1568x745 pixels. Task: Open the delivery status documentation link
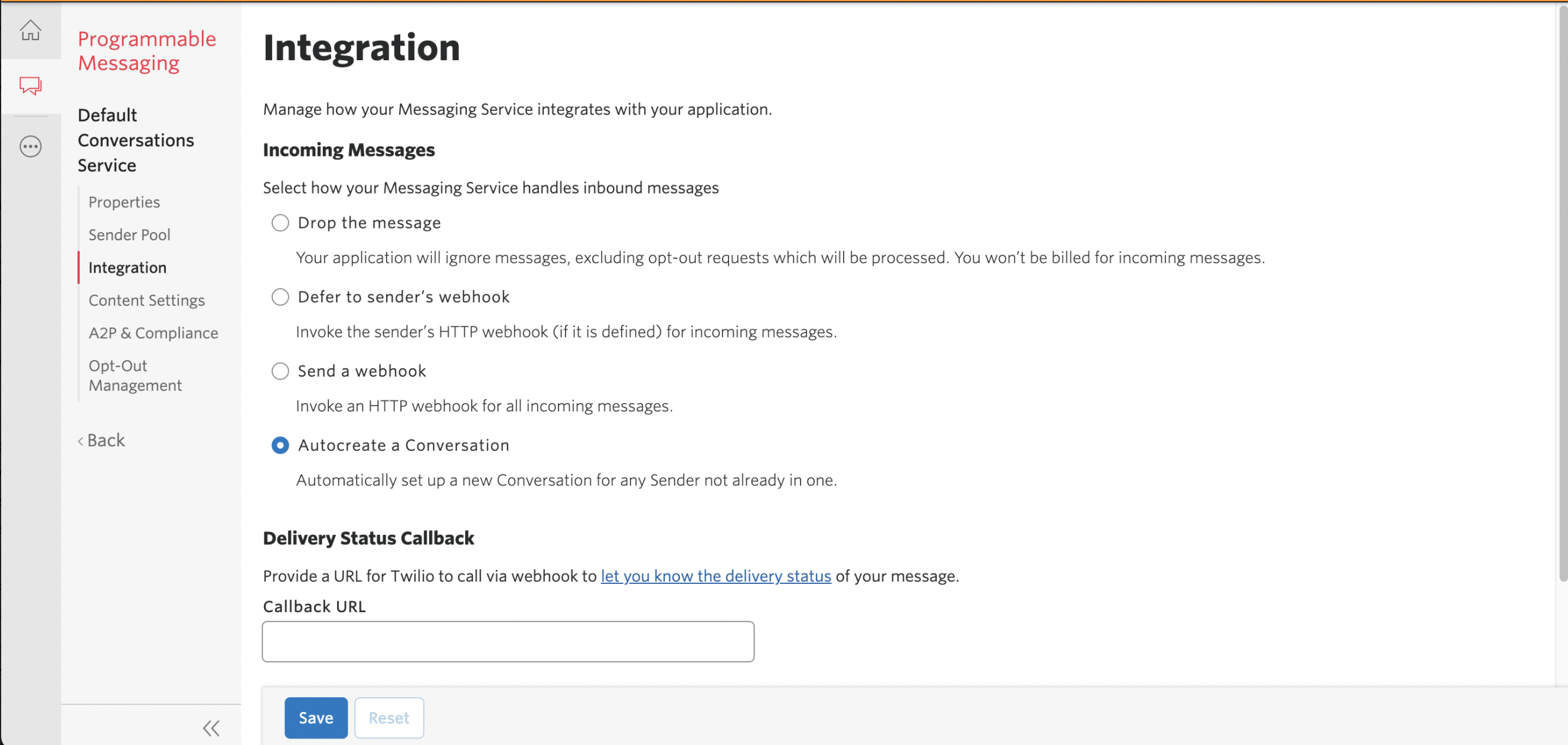click(x=715, y=576)
